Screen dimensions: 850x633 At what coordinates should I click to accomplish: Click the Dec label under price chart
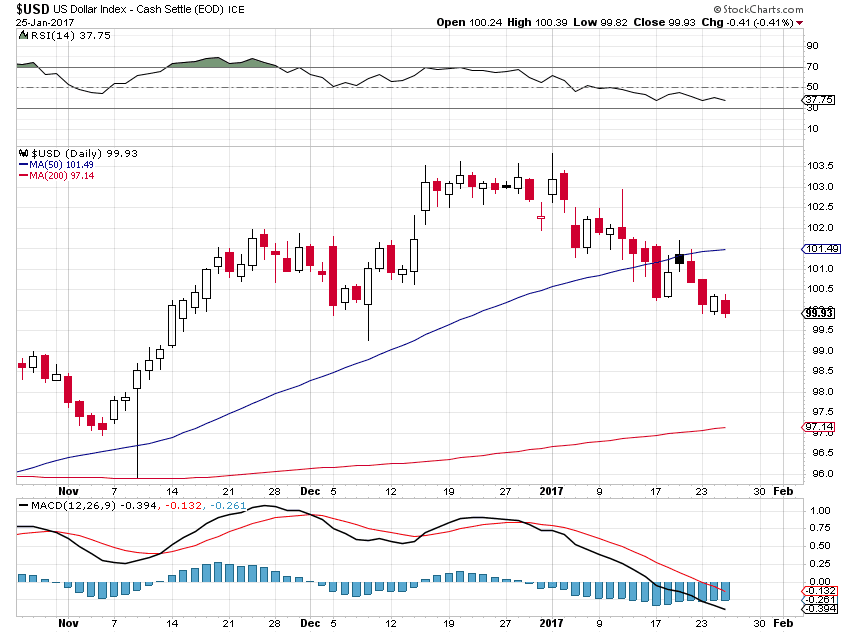point(310,491)
